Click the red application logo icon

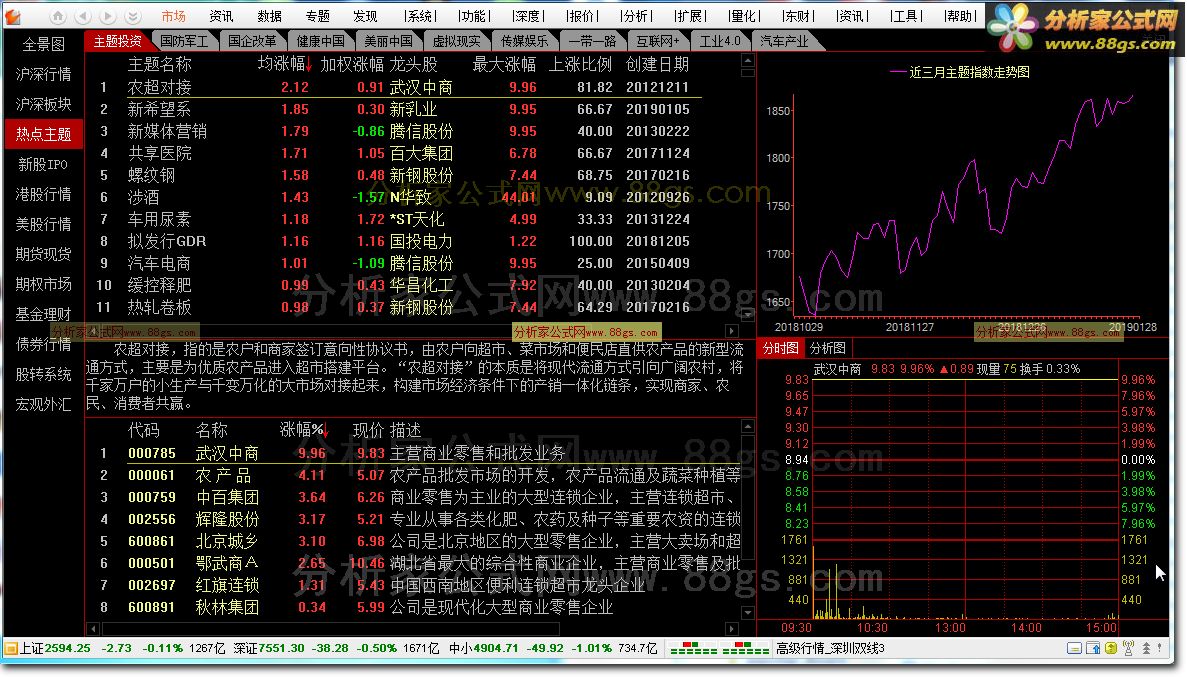[x=13, y=15]
